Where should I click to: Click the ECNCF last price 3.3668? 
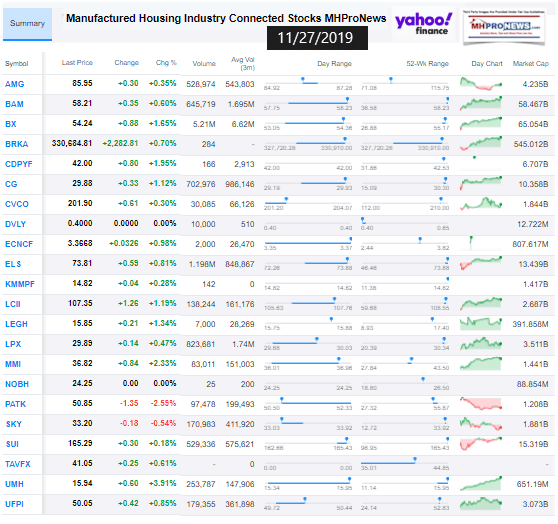click(80, 243)
